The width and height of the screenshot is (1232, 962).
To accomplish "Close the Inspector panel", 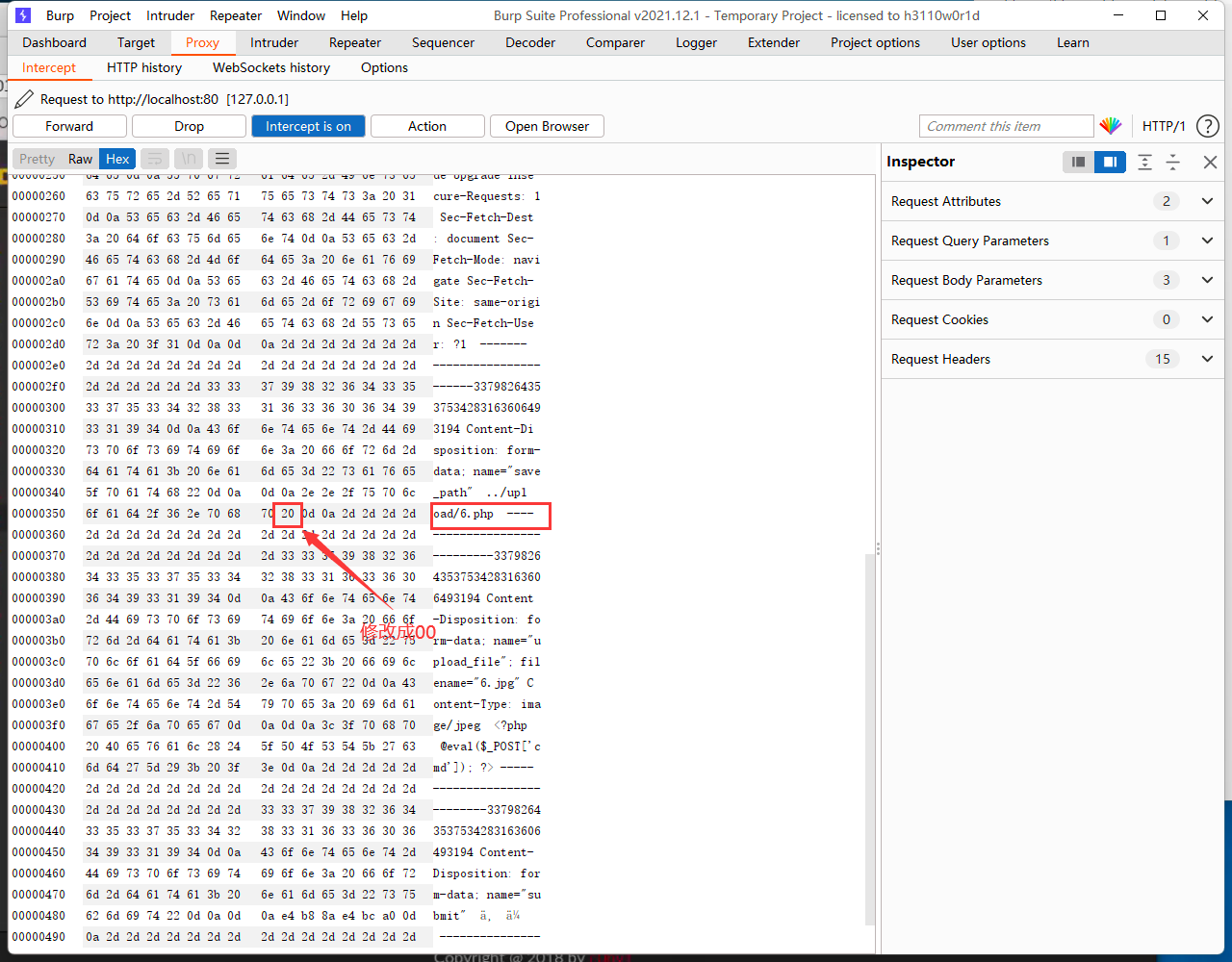I will tap(1210, 162).
